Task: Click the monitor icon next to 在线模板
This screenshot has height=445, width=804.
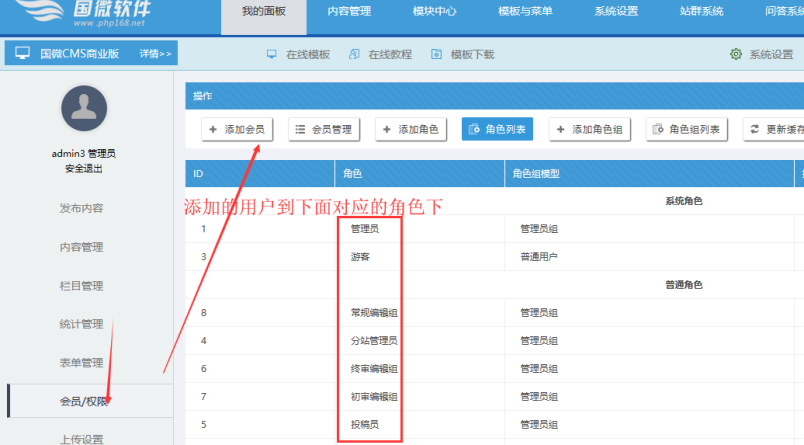Action: pyautogui.click(x=271, y=54)
